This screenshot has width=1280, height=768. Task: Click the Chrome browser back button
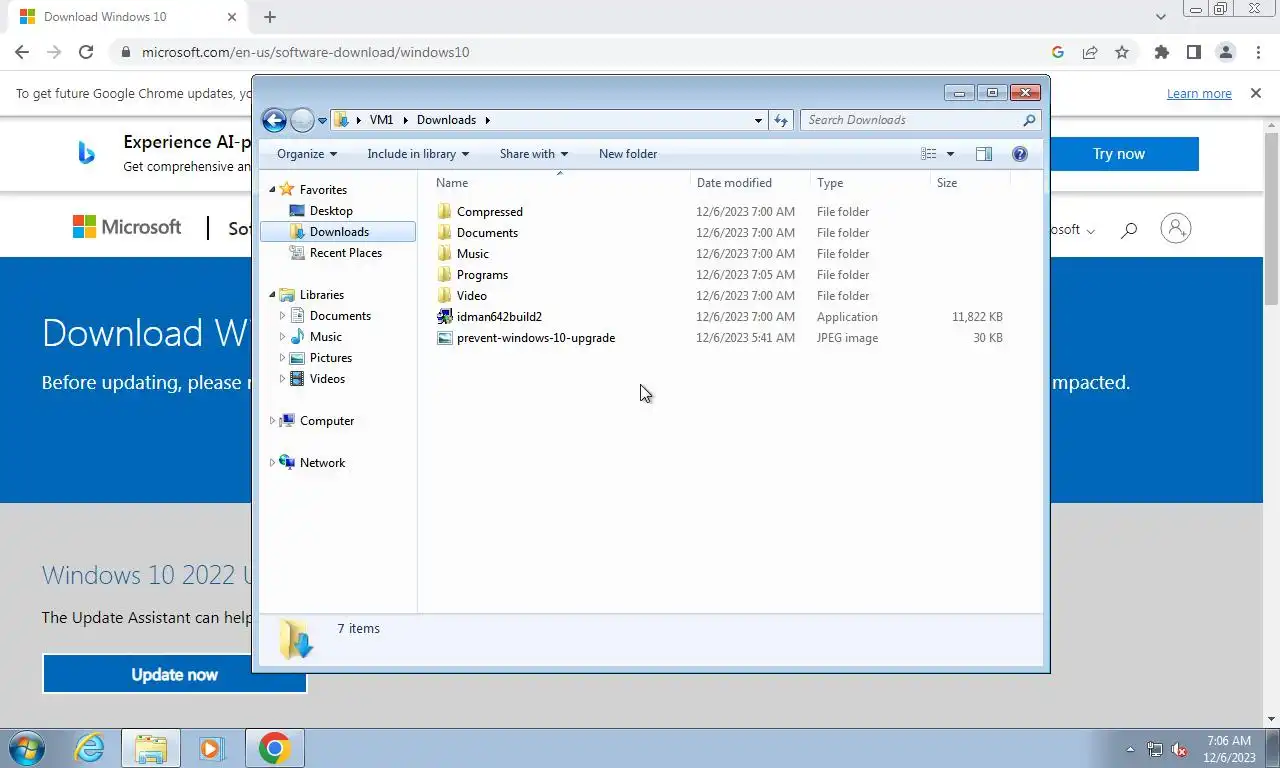pyautogui.click(x=22, y=52)
